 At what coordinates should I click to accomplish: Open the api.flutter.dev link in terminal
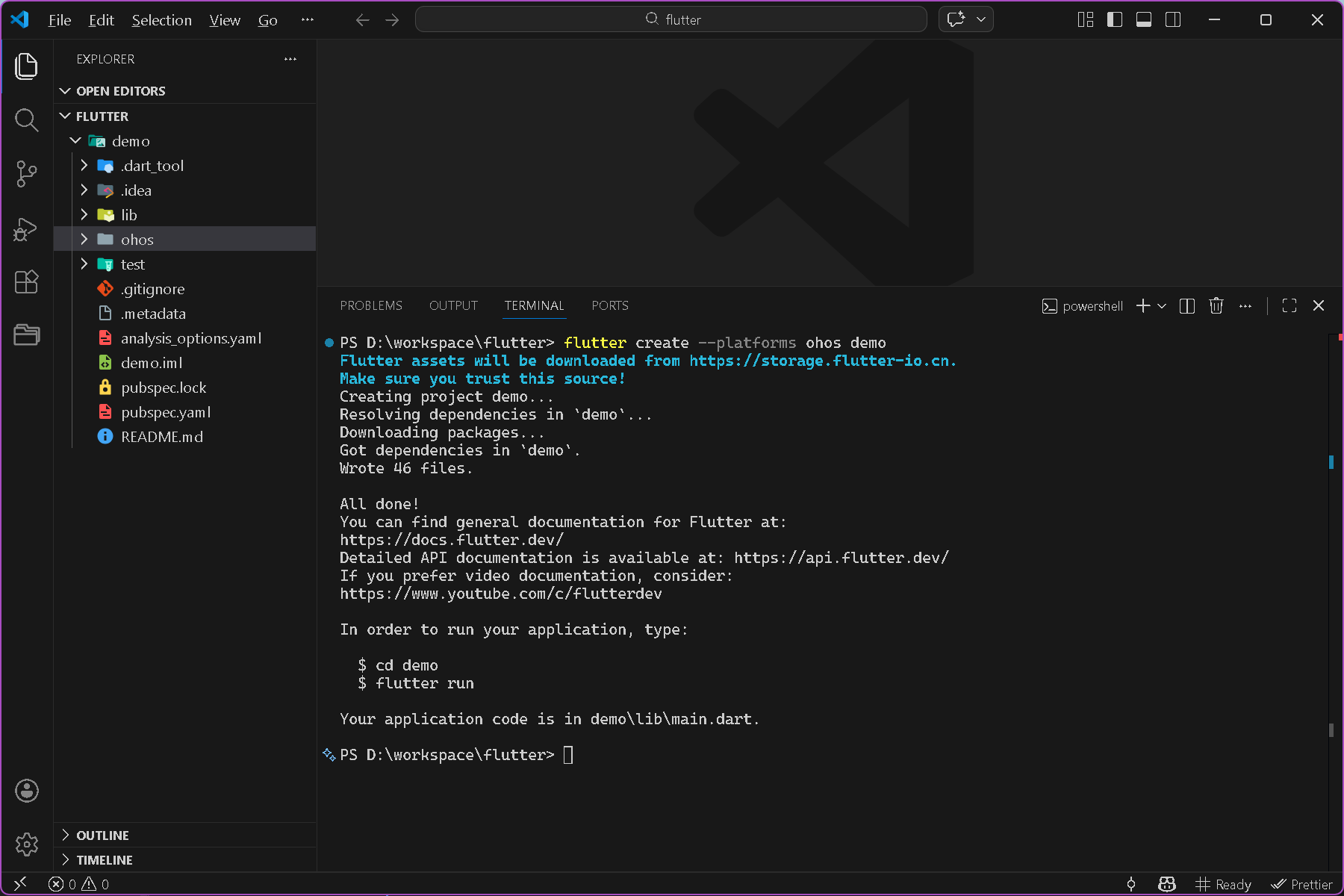(x=841, y=558)
